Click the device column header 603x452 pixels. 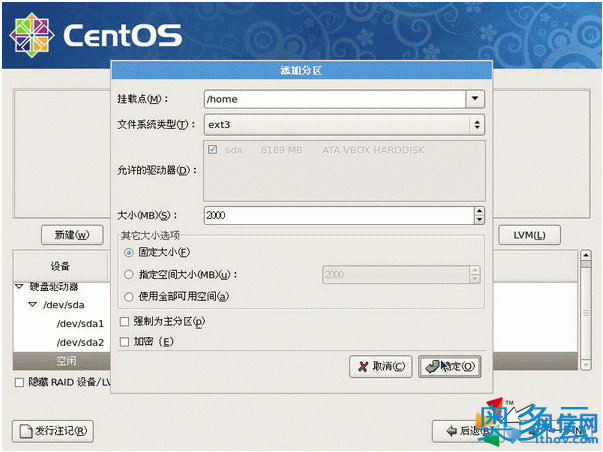62,266
